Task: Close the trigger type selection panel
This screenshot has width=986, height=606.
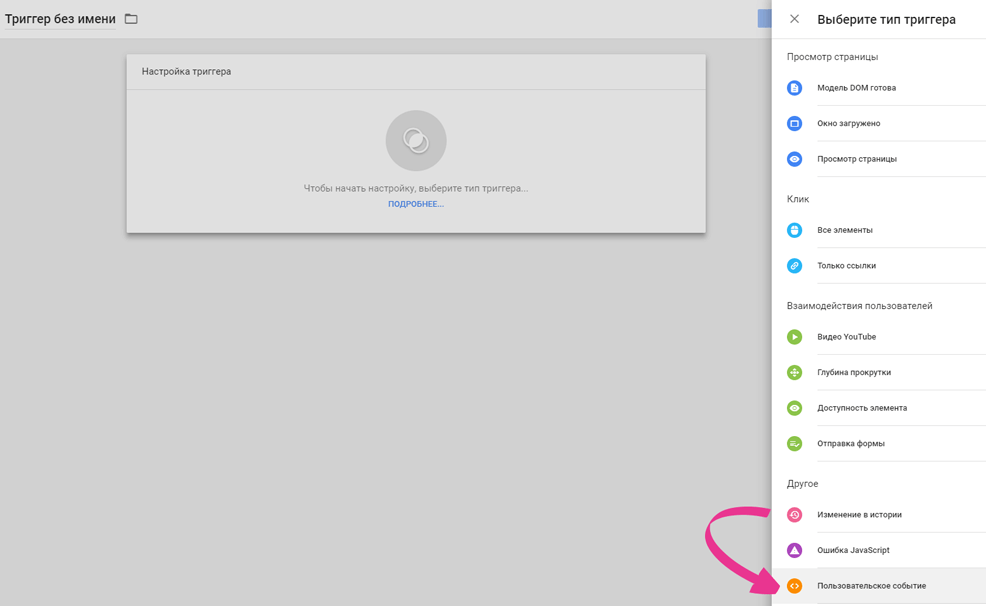Action: click(794, 19)
